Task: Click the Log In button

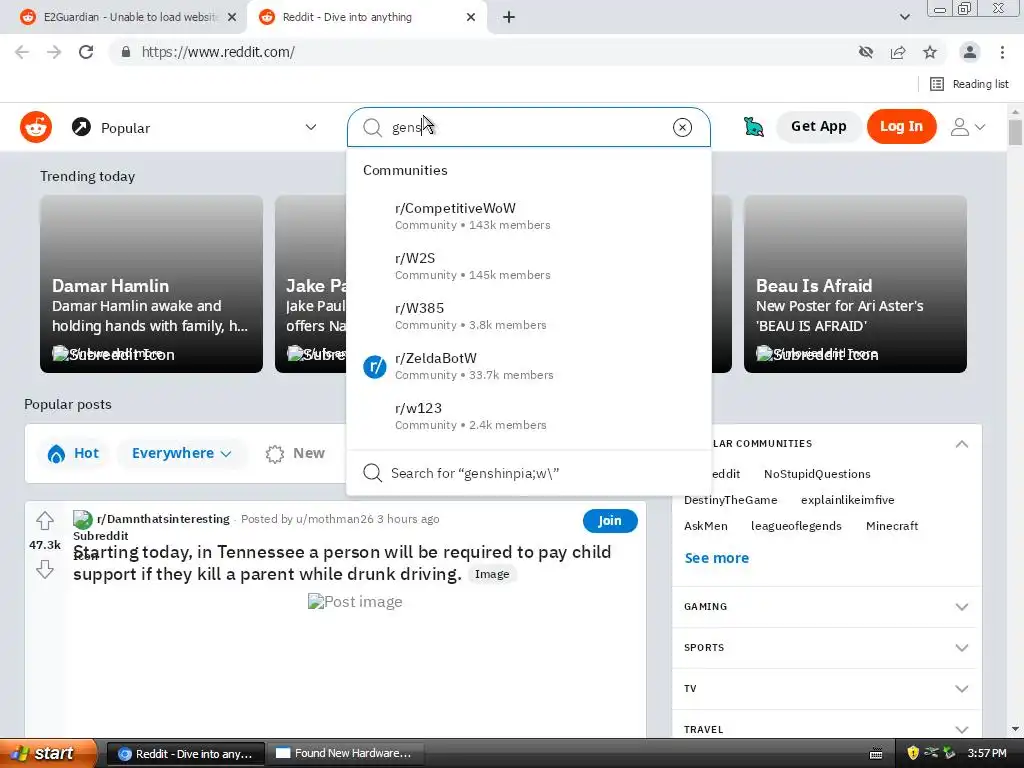Action: pos(901,127)
